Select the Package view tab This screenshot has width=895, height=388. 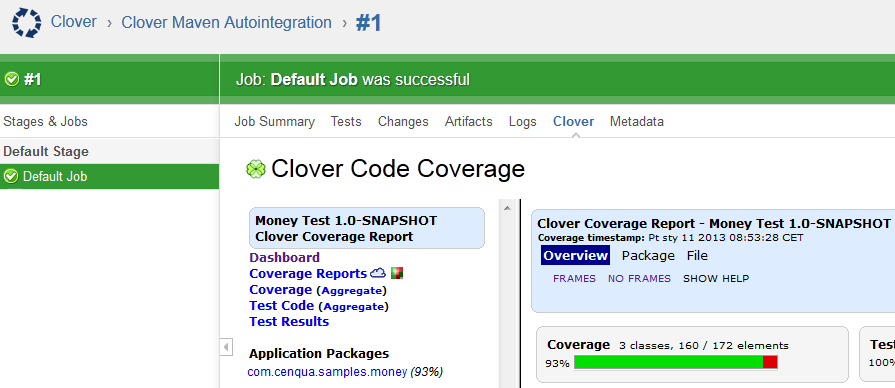[648, 256]
